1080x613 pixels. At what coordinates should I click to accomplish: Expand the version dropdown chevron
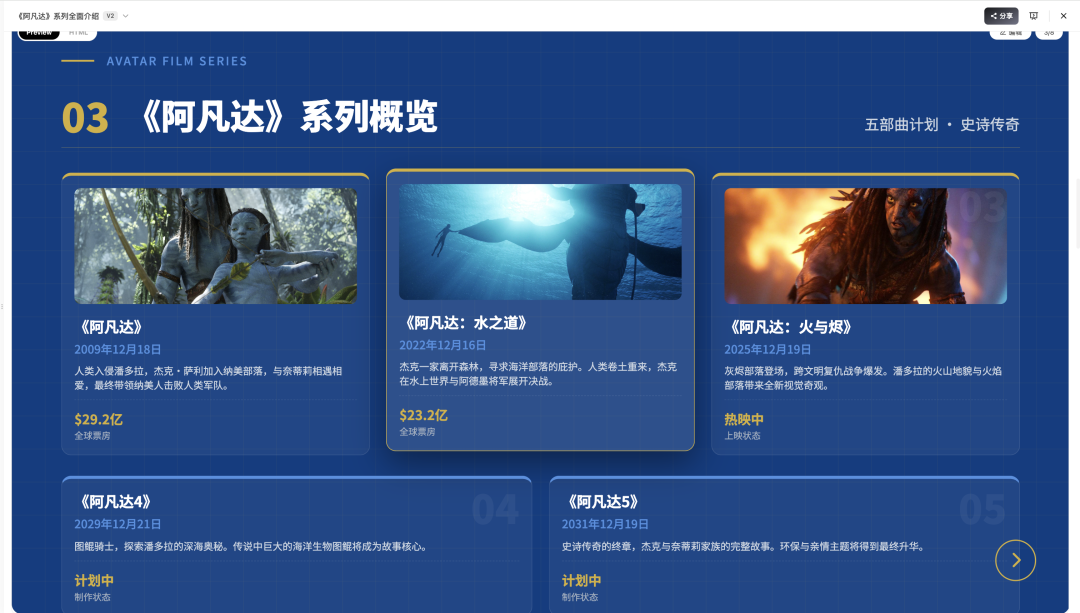(x=125, y=16)
